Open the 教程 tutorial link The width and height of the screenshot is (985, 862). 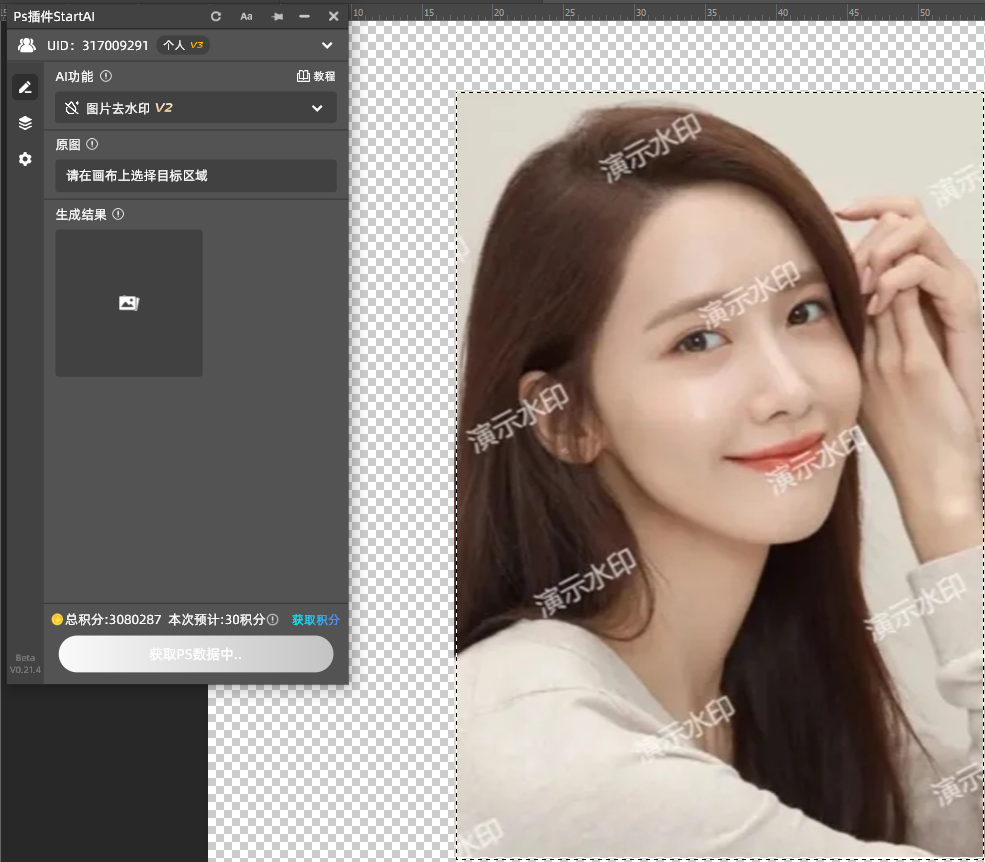tap(316, 76)
